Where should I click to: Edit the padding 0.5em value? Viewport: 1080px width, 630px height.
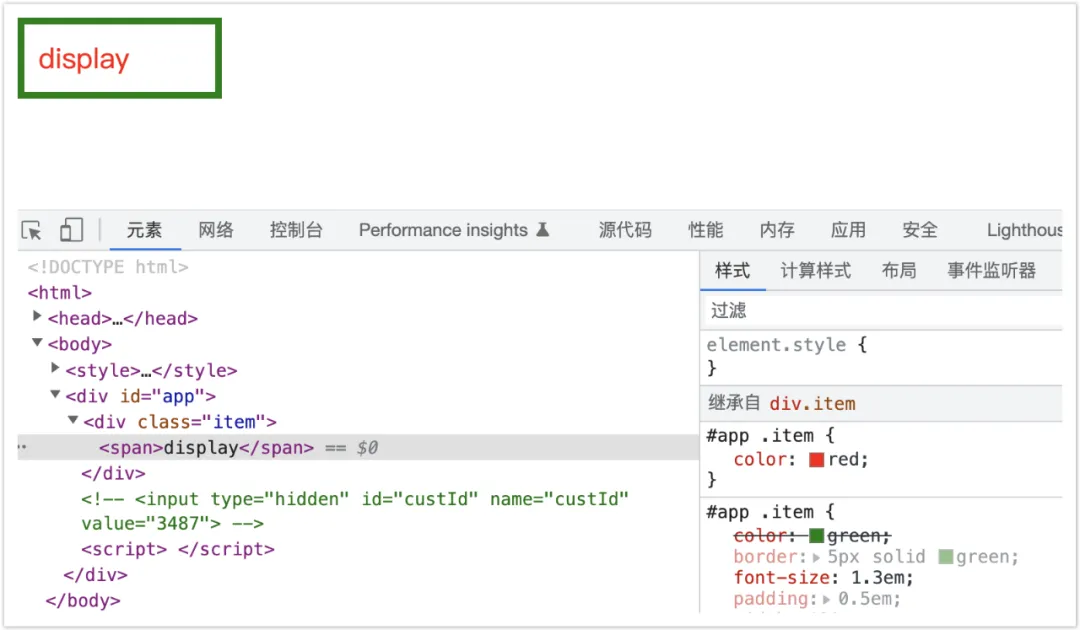[865, 598]
